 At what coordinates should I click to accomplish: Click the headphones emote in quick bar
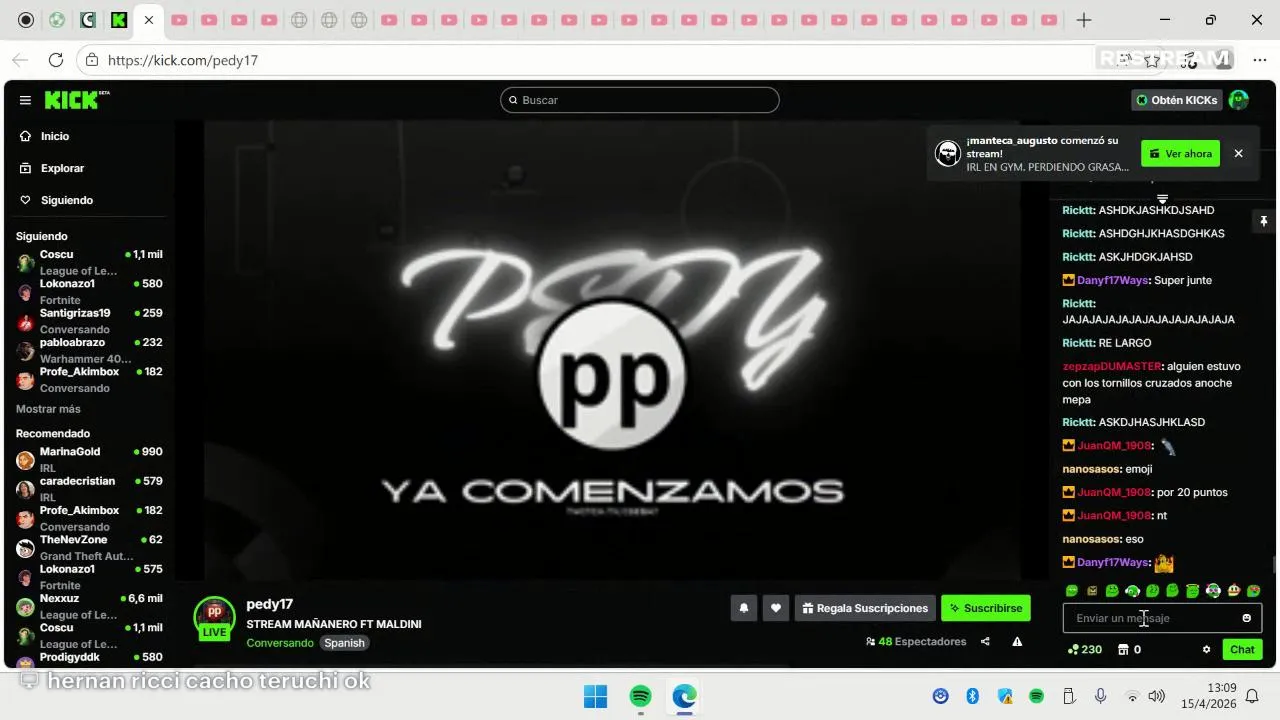(1133, 591)
